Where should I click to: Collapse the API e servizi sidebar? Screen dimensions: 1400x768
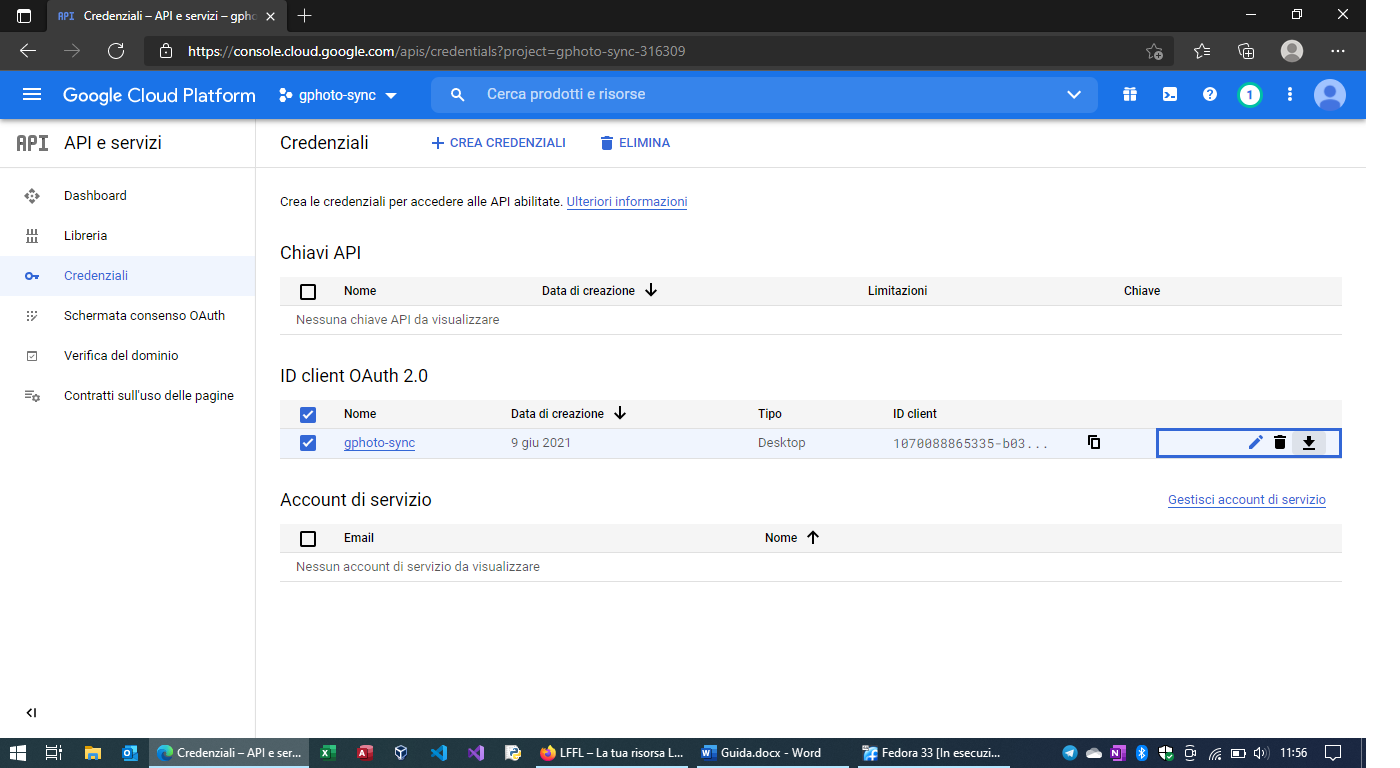coord(30,713)
